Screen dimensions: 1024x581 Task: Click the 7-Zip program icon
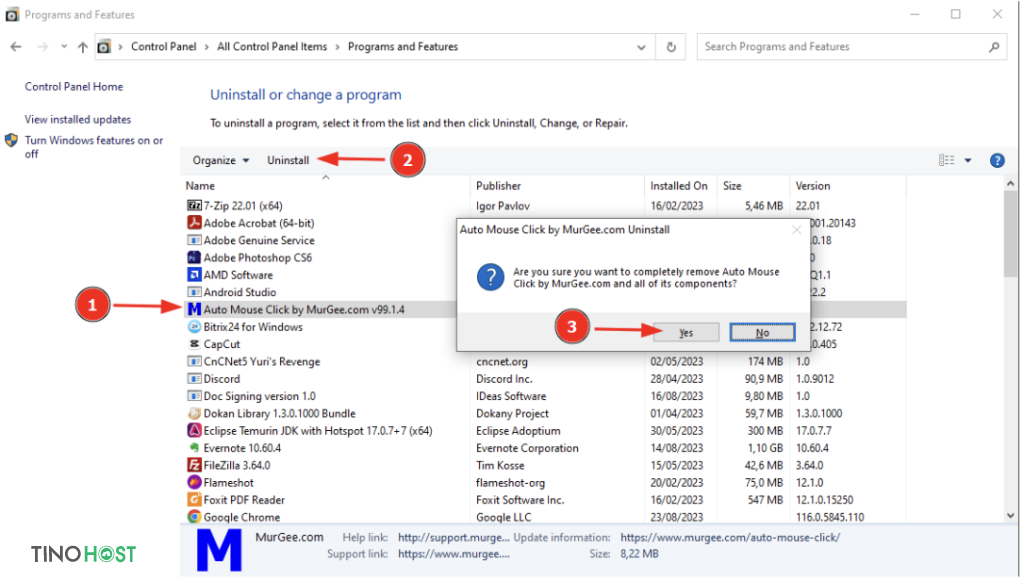[194, 206]
